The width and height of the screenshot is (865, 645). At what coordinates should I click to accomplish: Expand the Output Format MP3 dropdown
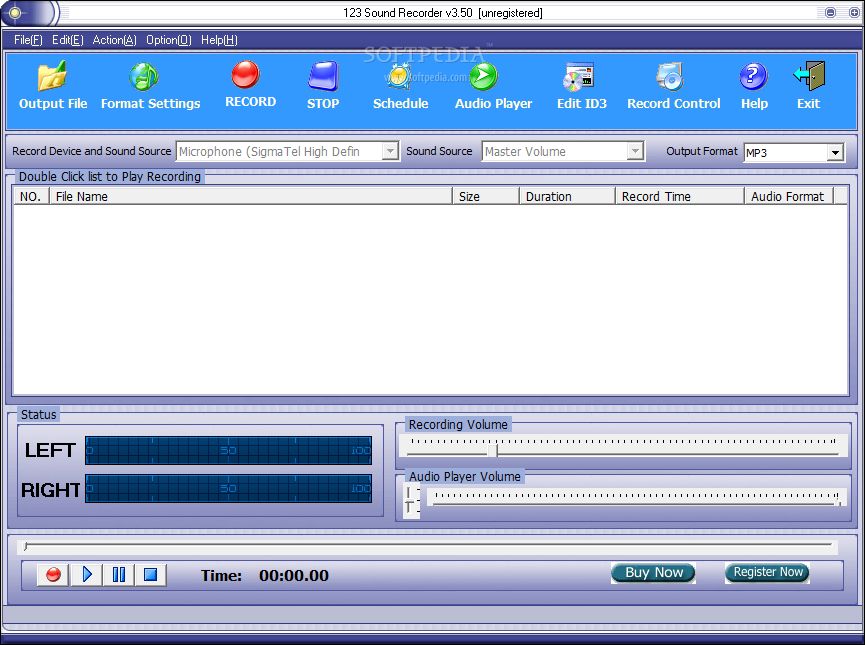(x=836, y=152)
